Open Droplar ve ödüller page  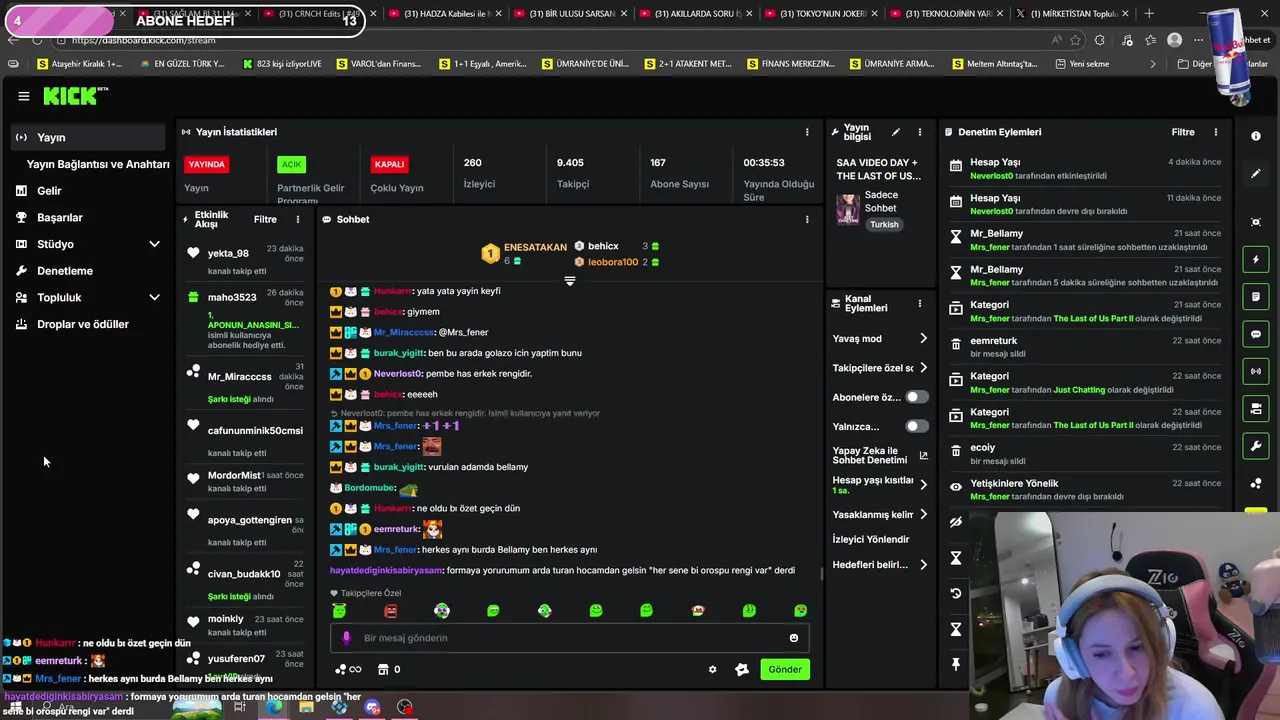point(83,324)
